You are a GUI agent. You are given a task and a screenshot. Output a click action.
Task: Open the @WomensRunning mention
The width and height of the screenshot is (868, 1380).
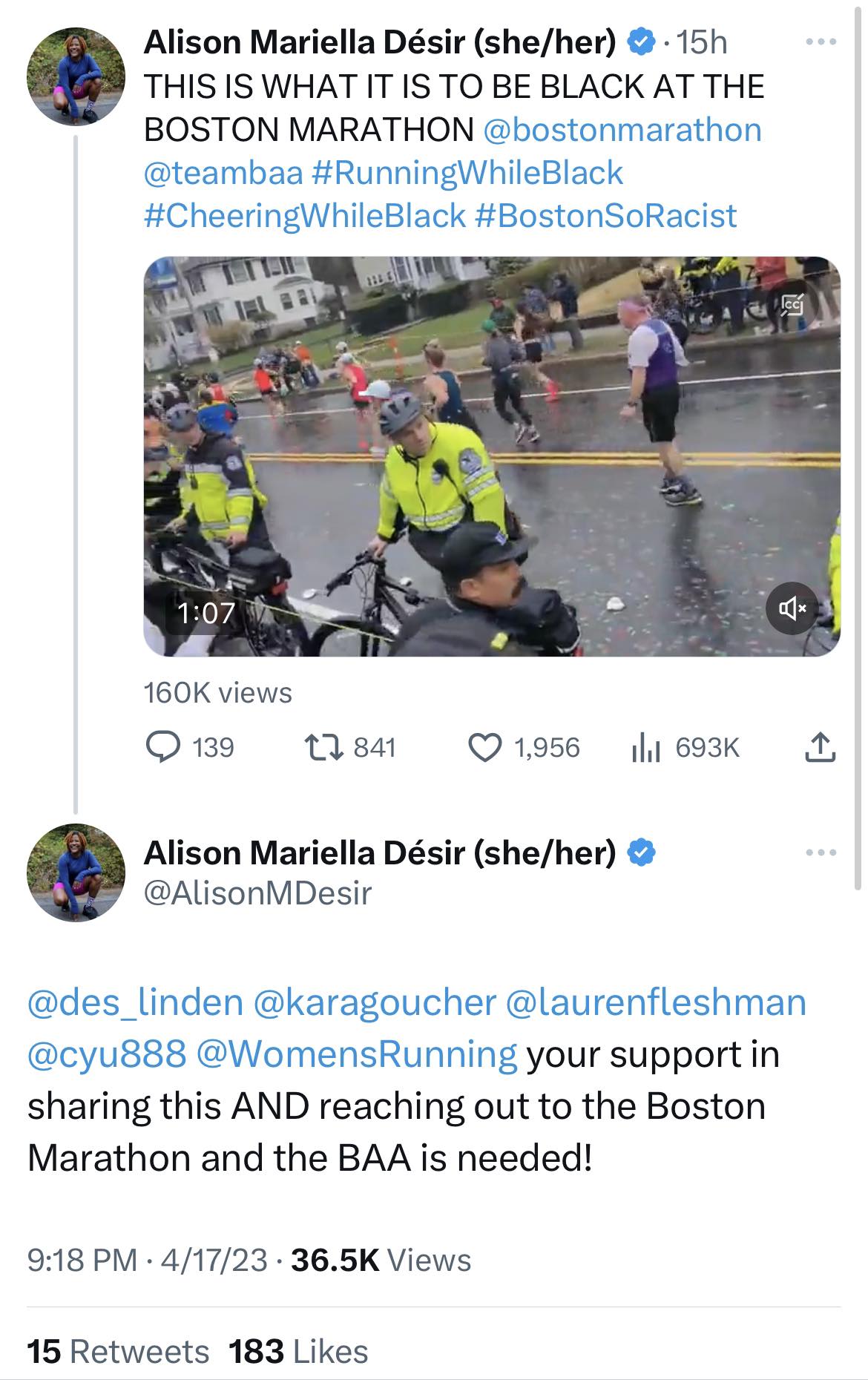356,1054
